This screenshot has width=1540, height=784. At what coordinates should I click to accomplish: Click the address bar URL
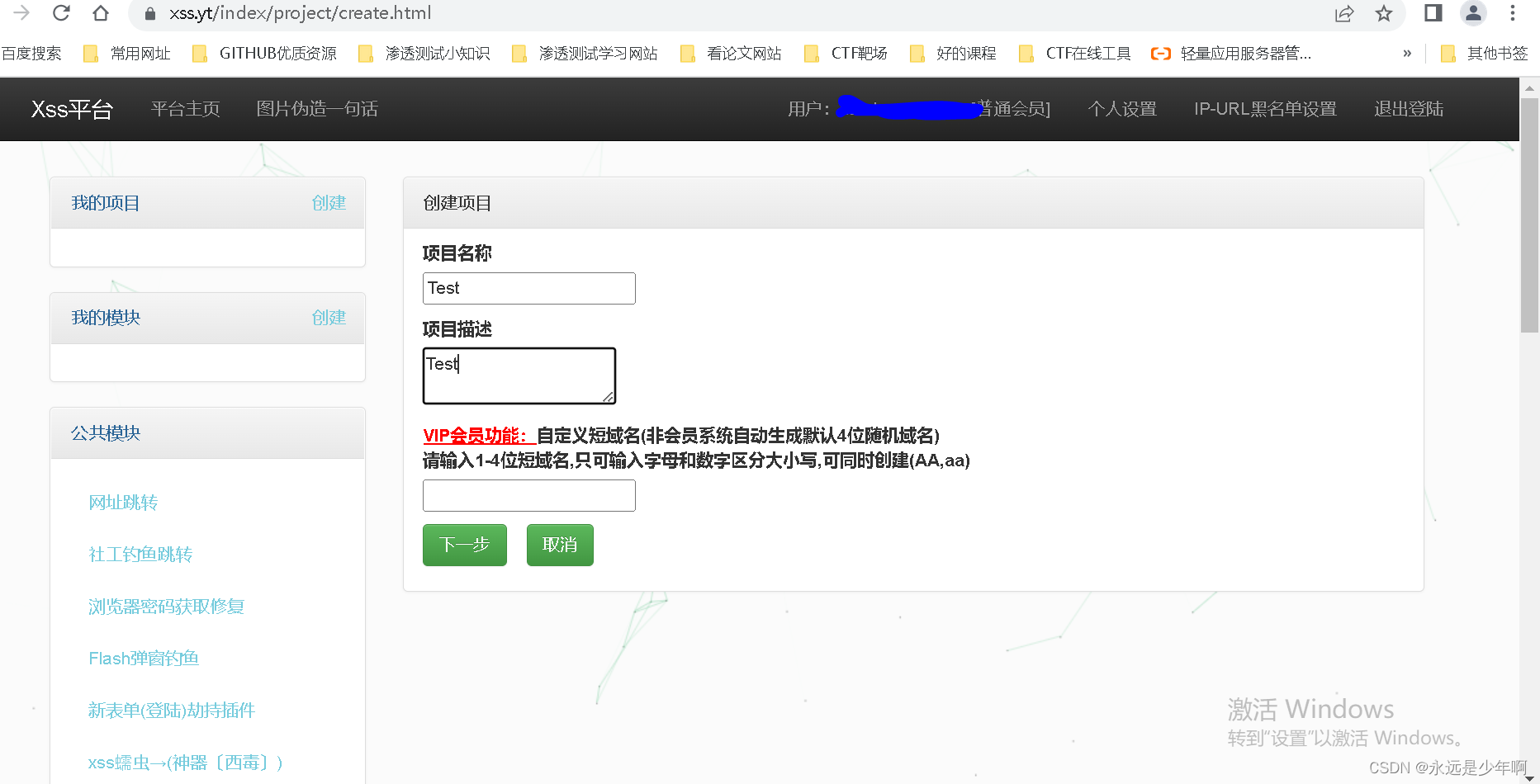click(x=301, y=13)
